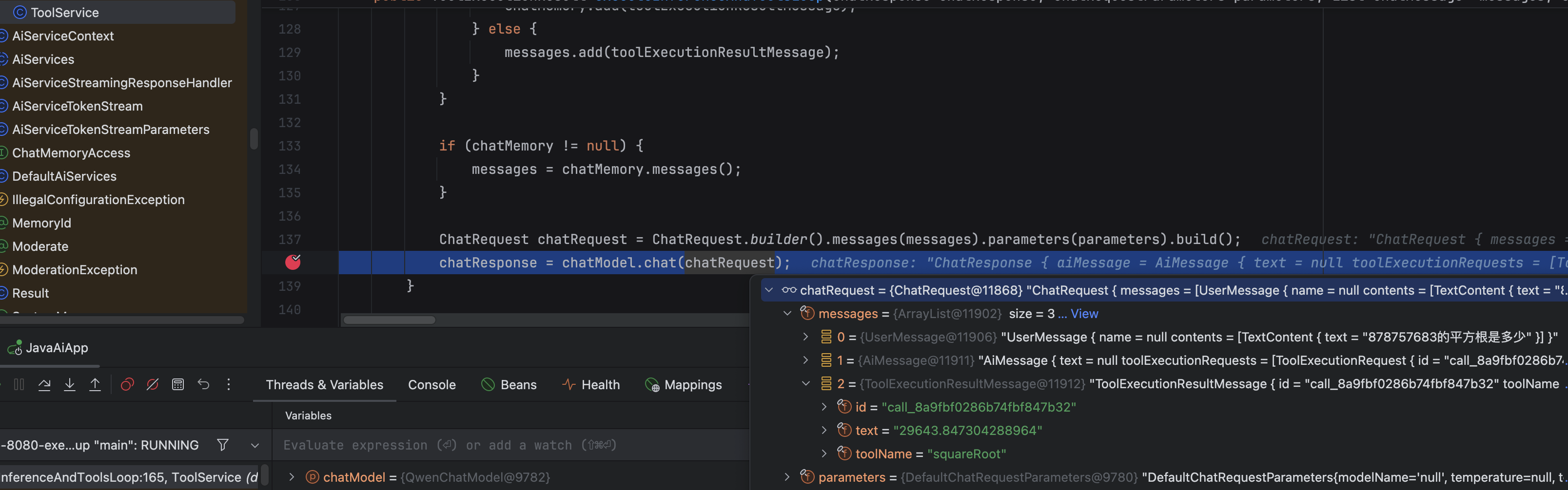Click the View link for messages
This screenshot has width=1568, height=490.
pyautogui.click(x=1084, y=314)
